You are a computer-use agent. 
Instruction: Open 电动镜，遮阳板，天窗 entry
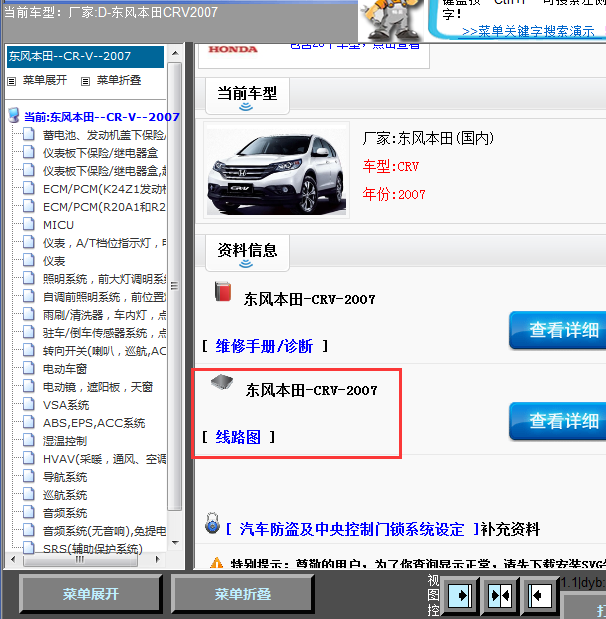(x=98, y=387)
